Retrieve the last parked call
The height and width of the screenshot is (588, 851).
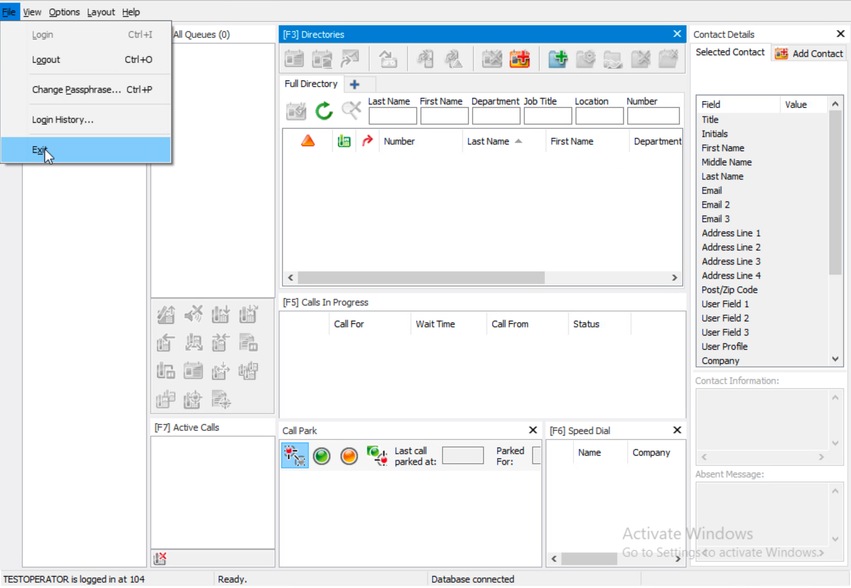tap(377, 456)
